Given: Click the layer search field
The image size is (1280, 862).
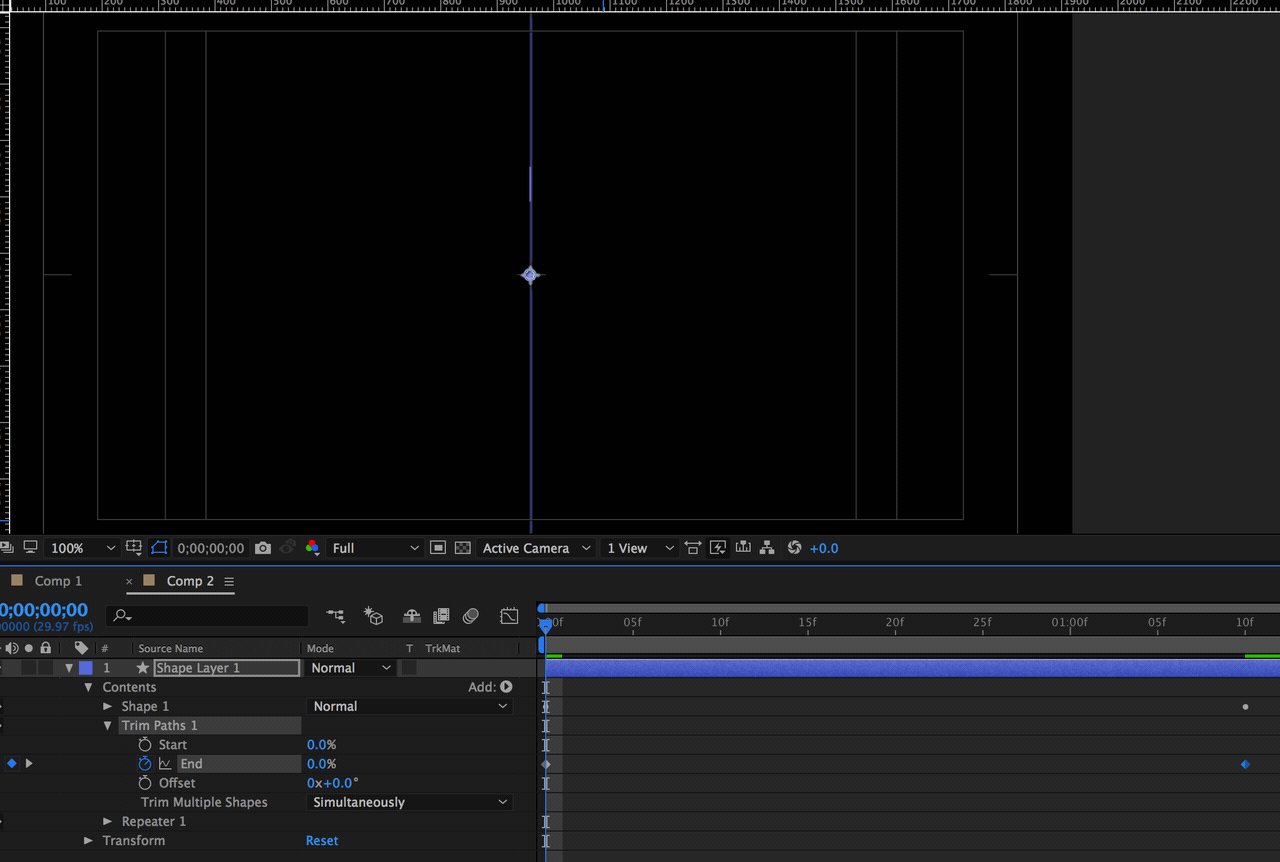Looking at the screenshot, I should [x=208, y=616].
